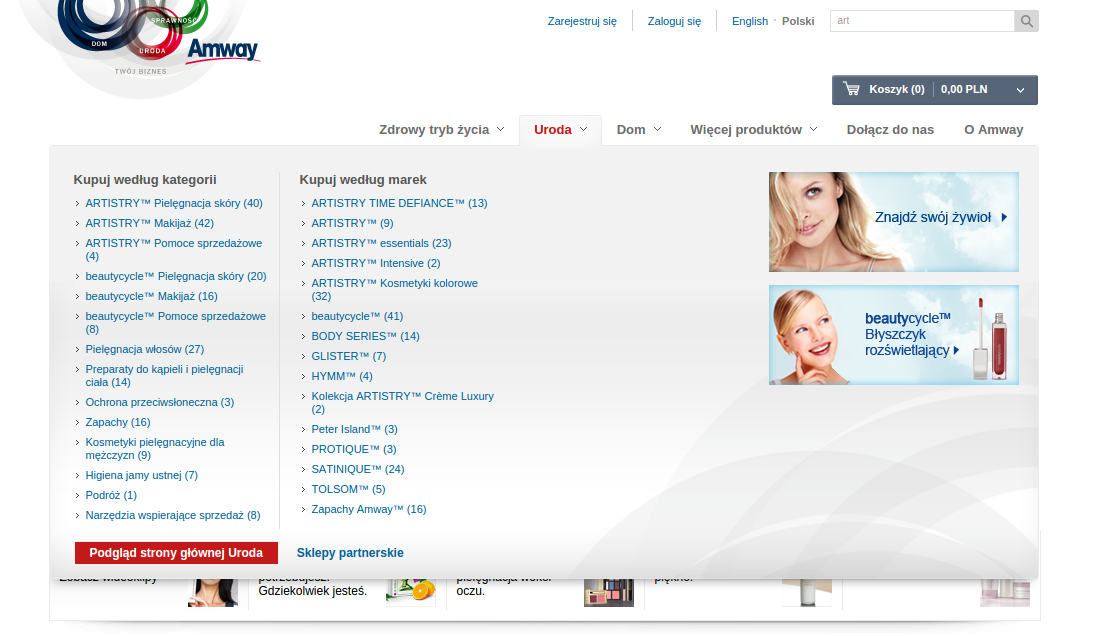Open beautycycle Błyszczyk rozświetlający banner
Viewport: 1096px width, 636px height.
click(893, 335)
